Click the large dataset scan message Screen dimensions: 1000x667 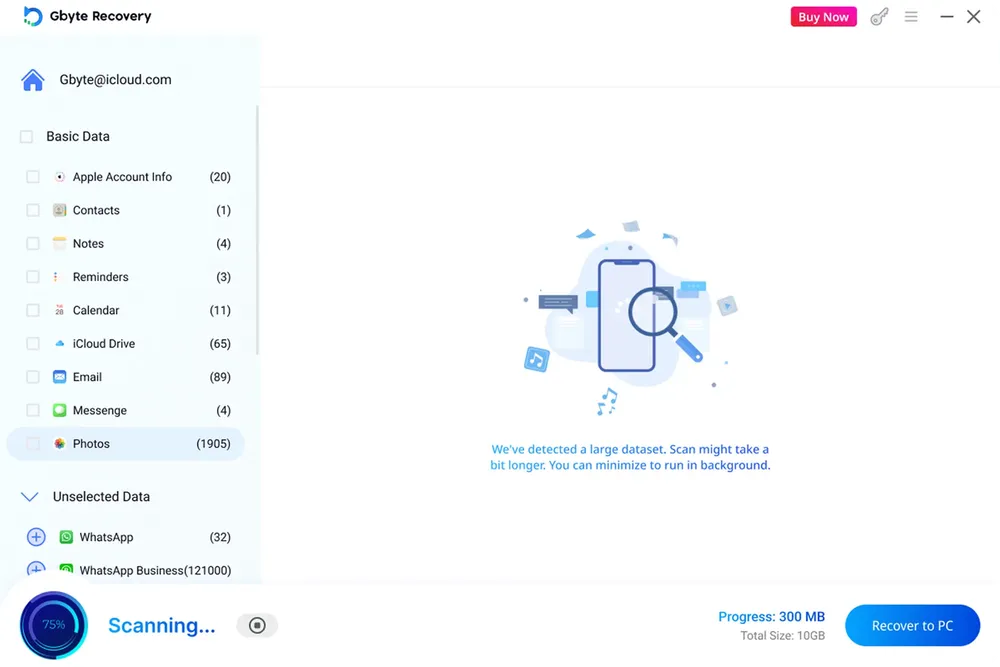pyautogui.click(x=630, y=457)
